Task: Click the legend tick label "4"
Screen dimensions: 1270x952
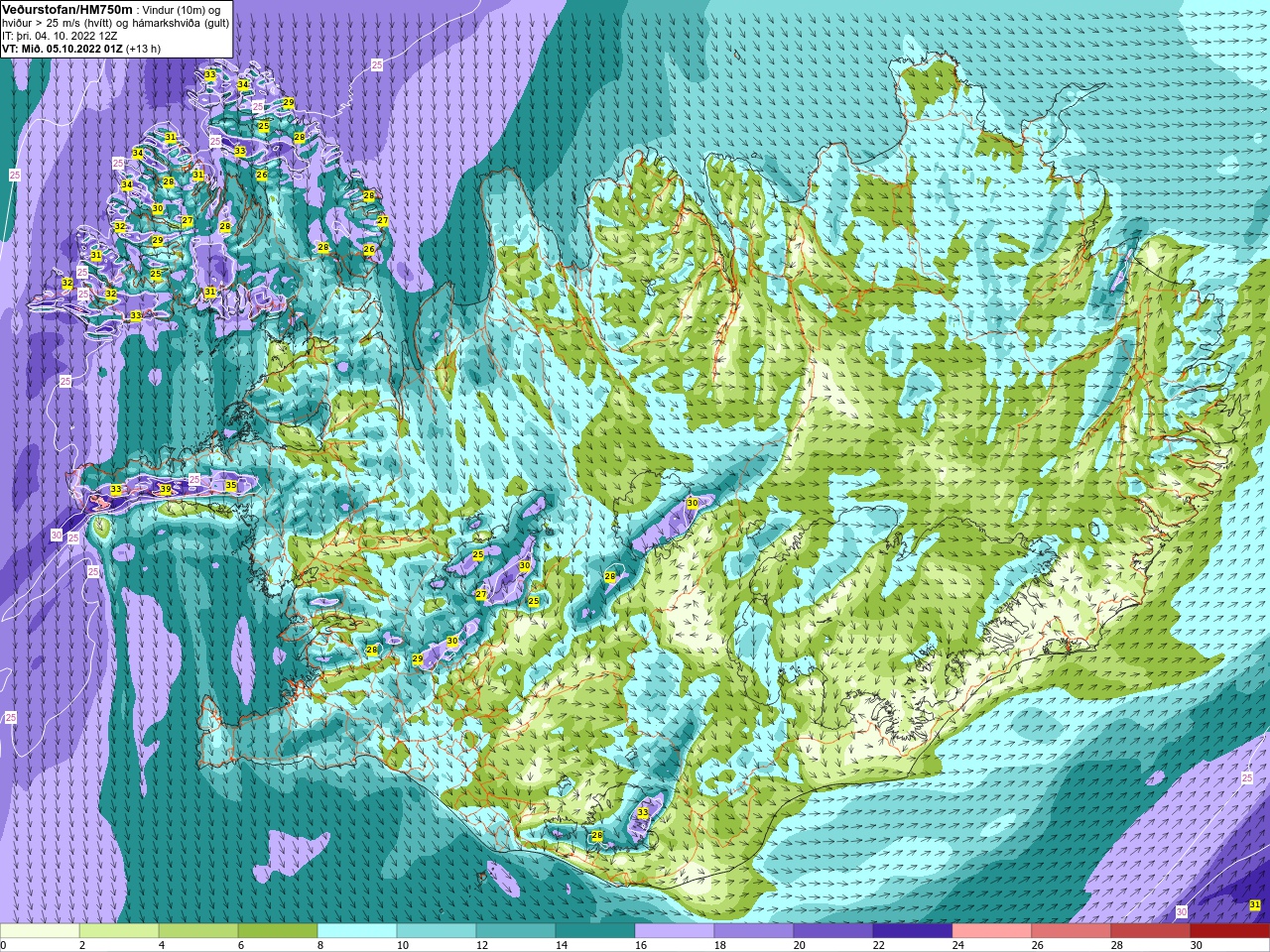Action: [161, 945]
